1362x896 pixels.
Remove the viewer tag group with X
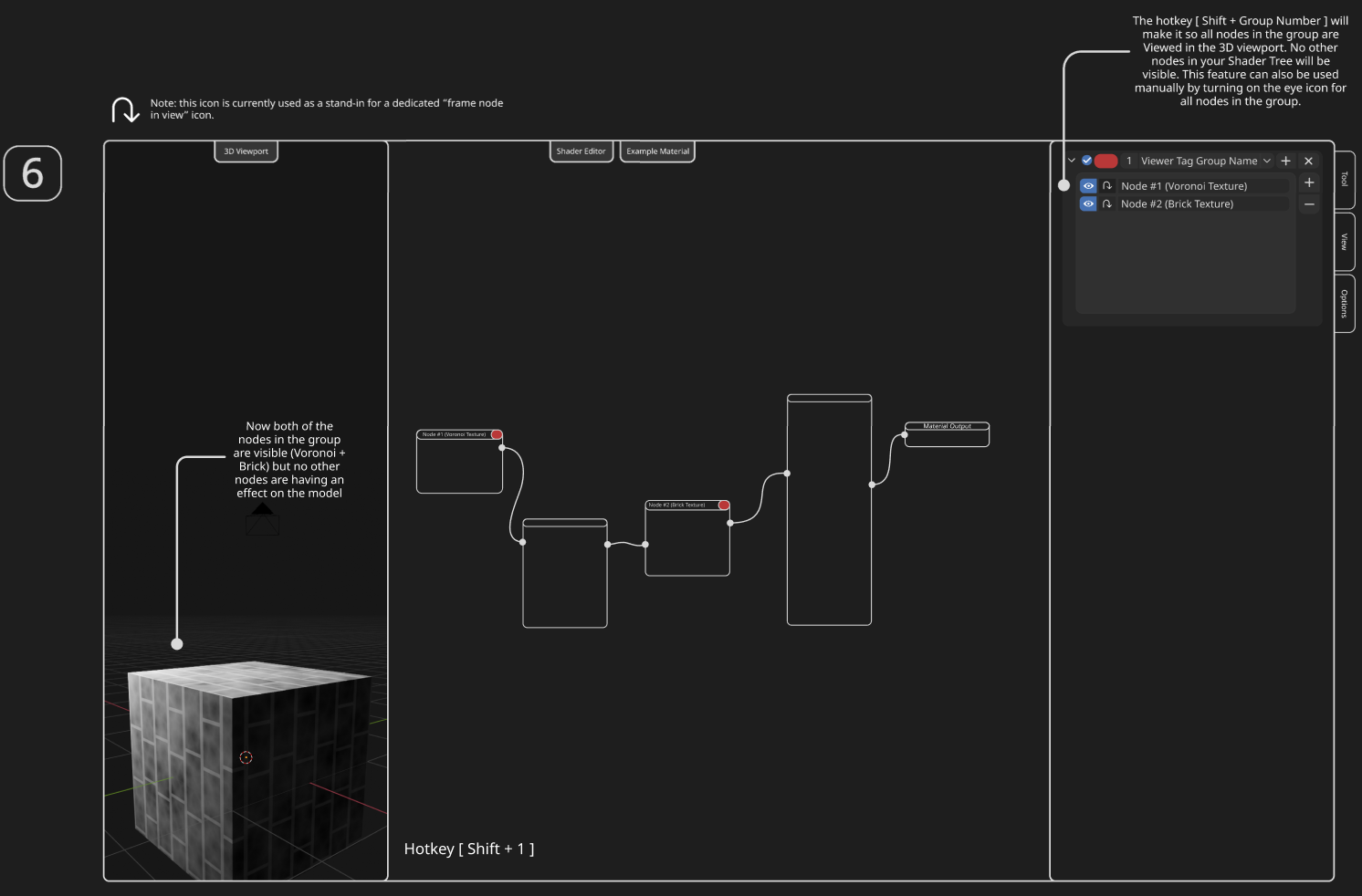(x=1308, y=161)
